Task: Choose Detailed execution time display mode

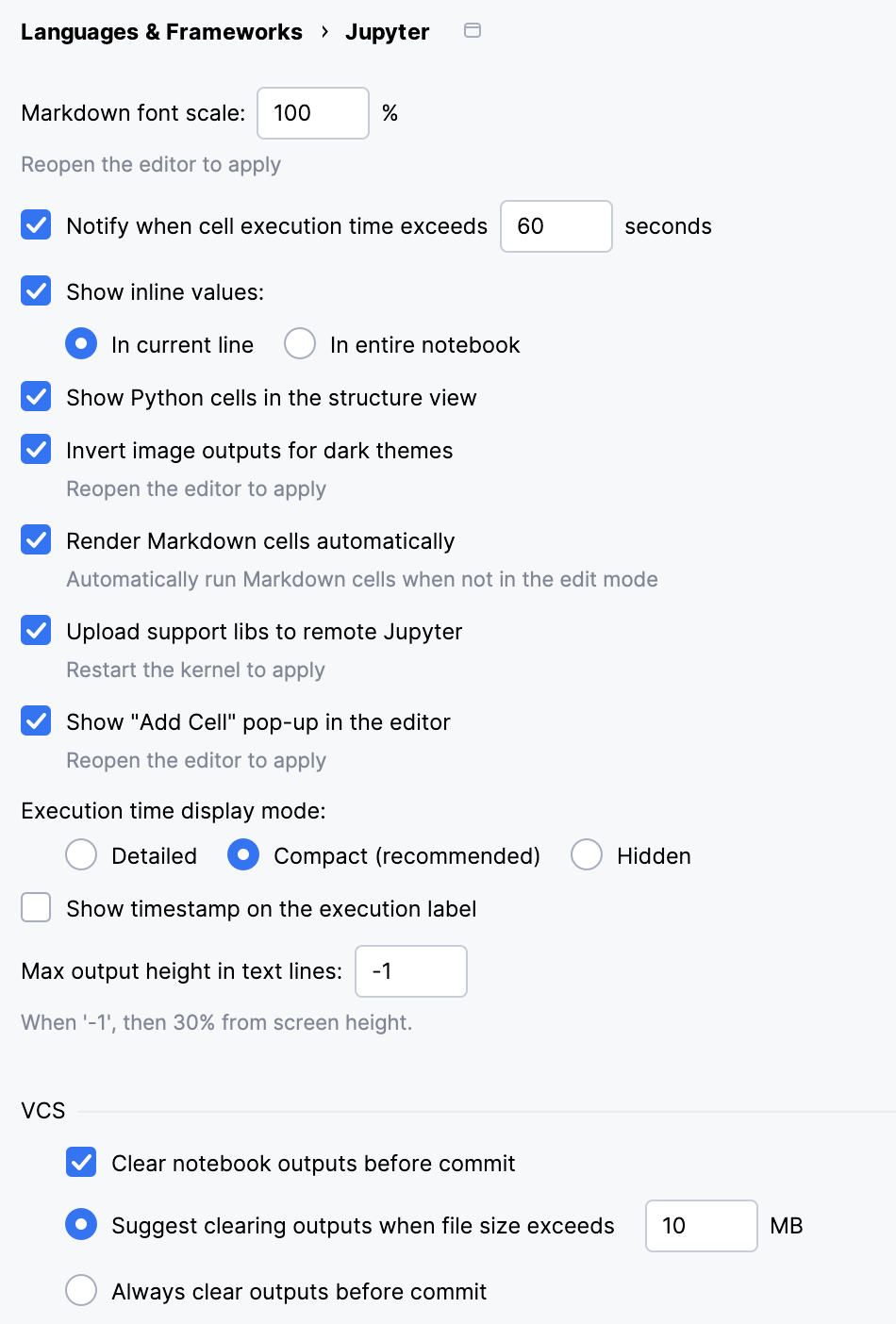Action: click(x=81, y=854)
